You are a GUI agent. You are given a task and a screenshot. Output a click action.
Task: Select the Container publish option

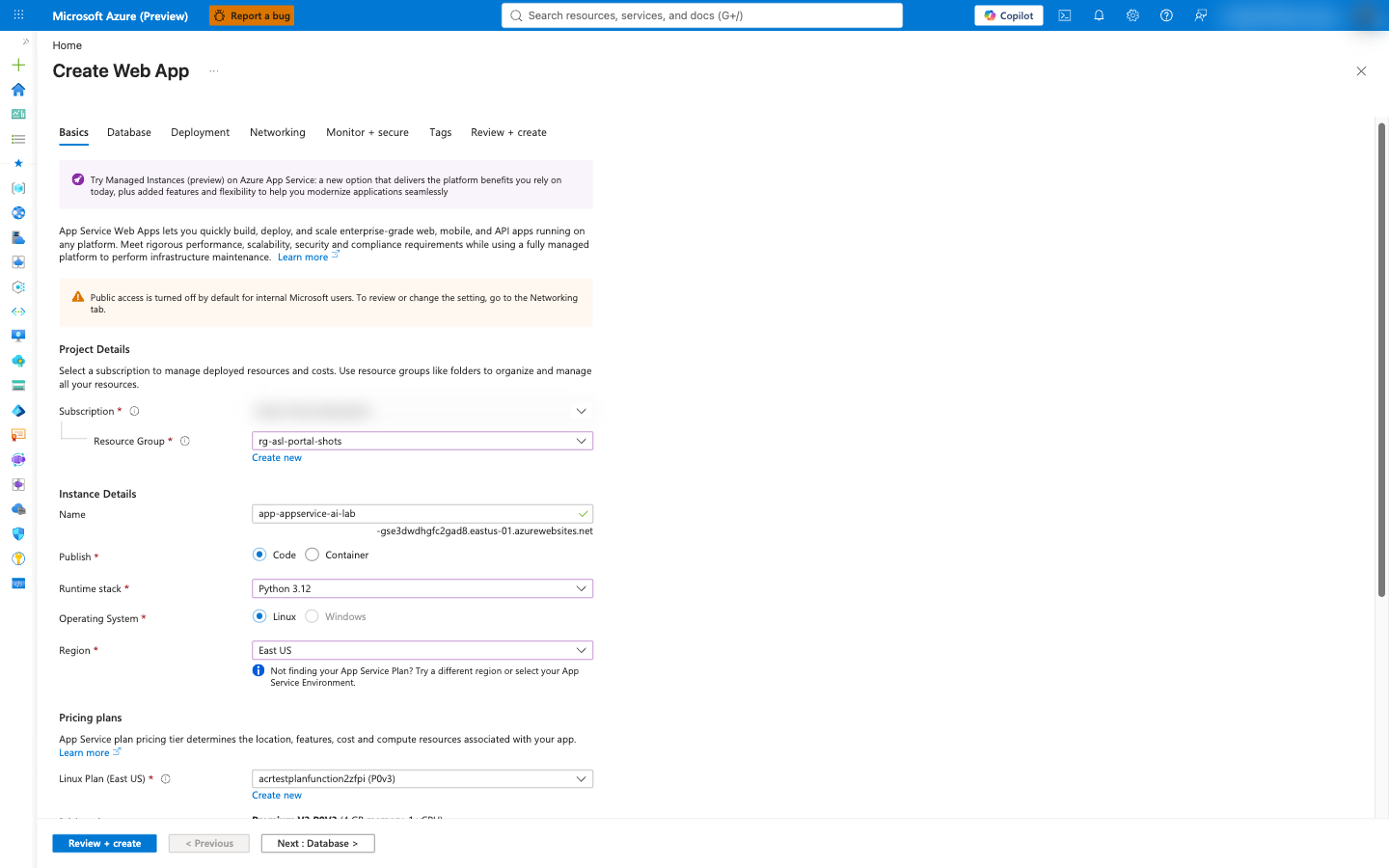313,555
